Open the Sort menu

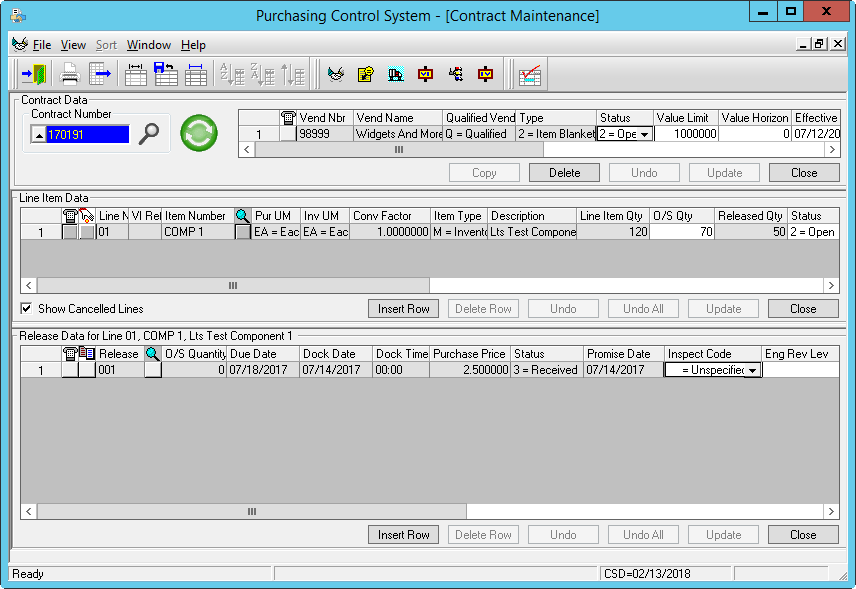point(106,45)
